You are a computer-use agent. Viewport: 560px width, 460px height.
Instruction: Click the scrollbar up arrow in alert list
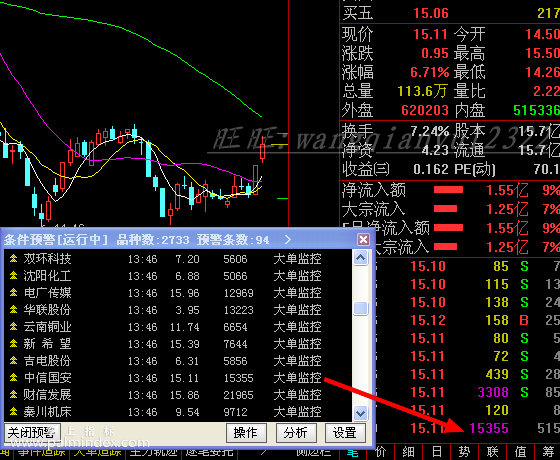(360, 258)
